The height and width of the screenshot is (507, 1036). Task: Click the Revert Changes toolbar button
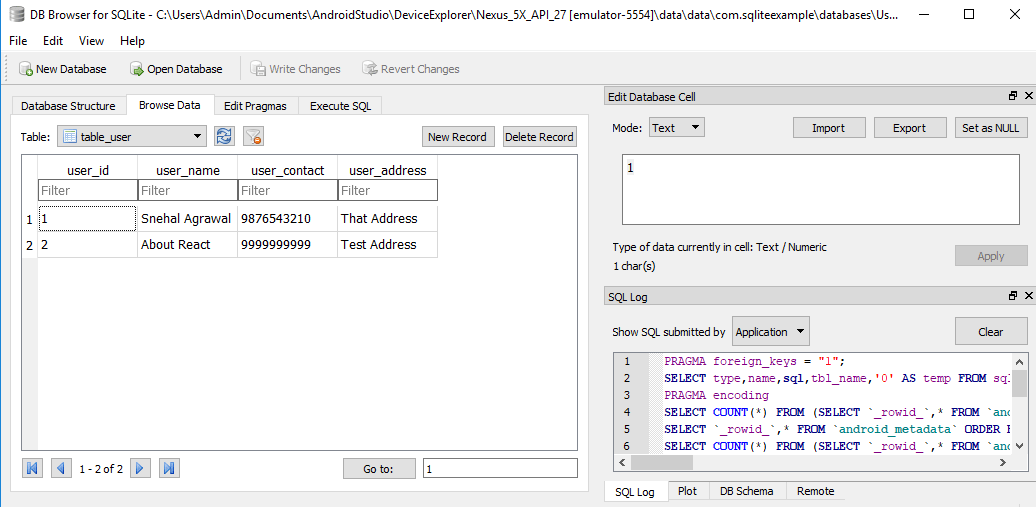[x=410, y=69]
